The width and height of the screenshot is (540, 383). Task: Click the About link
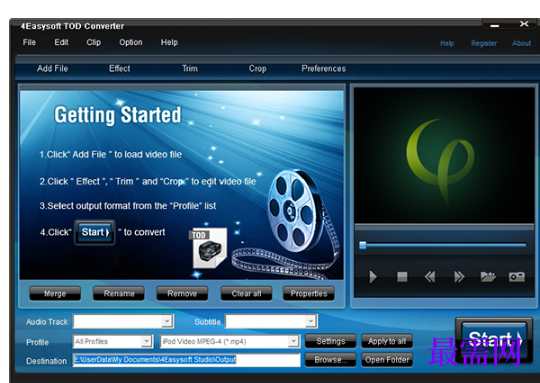(521, 43)
